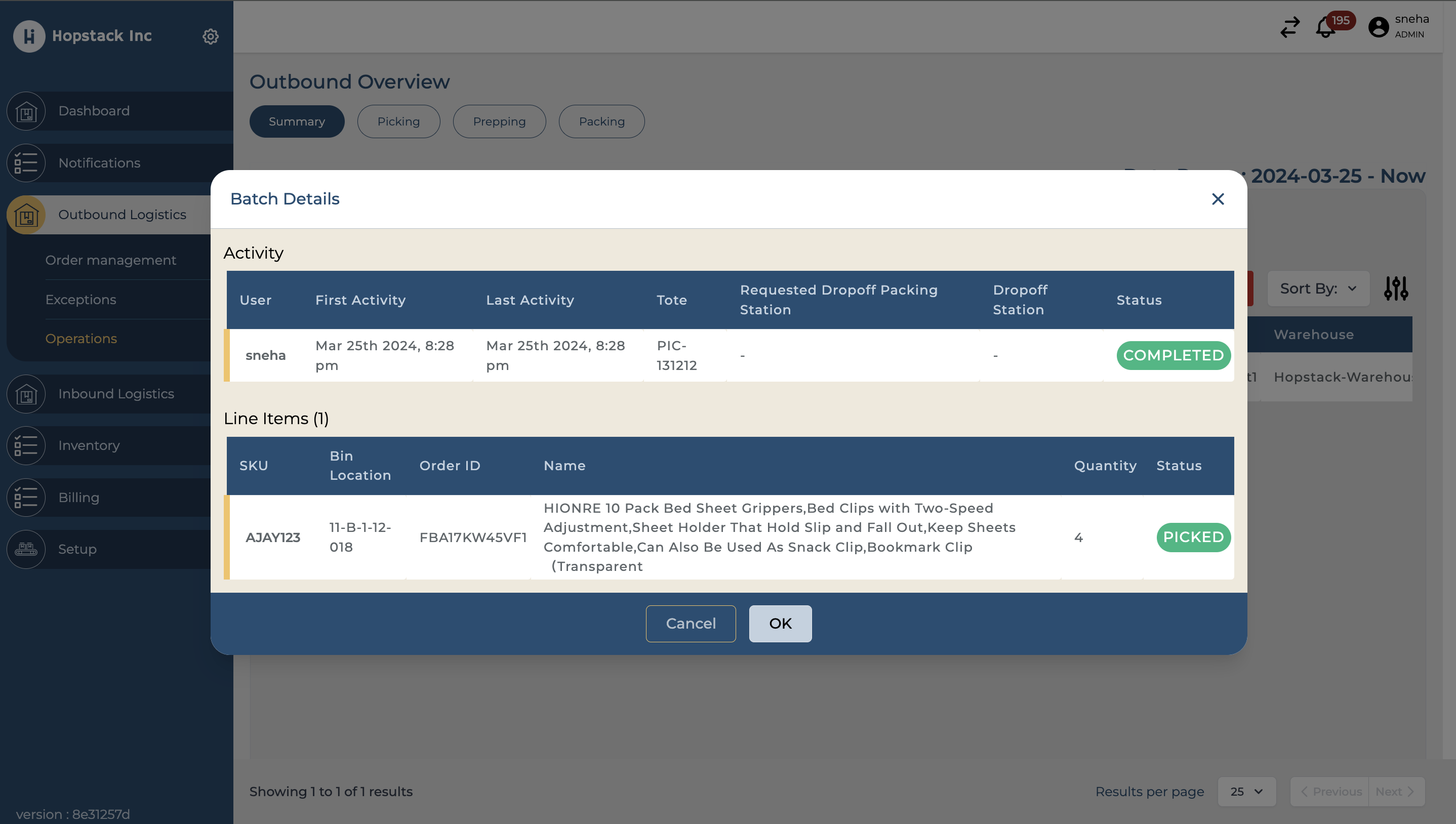Go to Order management
Image resolution: width=1456 pixels, height=824 pixels.
pos(110,260)
